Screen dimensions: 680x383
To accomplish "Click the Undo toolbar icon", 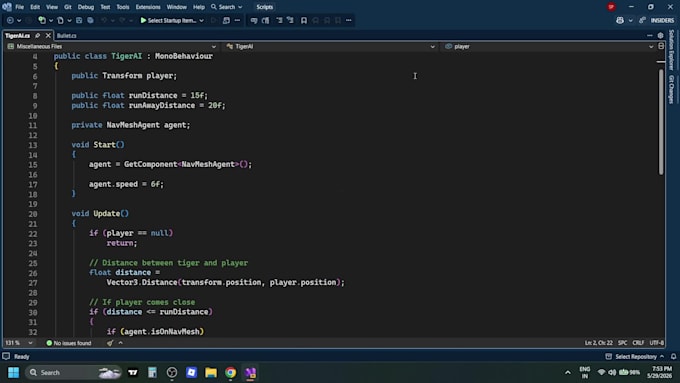I will click(x=104, y=20).
